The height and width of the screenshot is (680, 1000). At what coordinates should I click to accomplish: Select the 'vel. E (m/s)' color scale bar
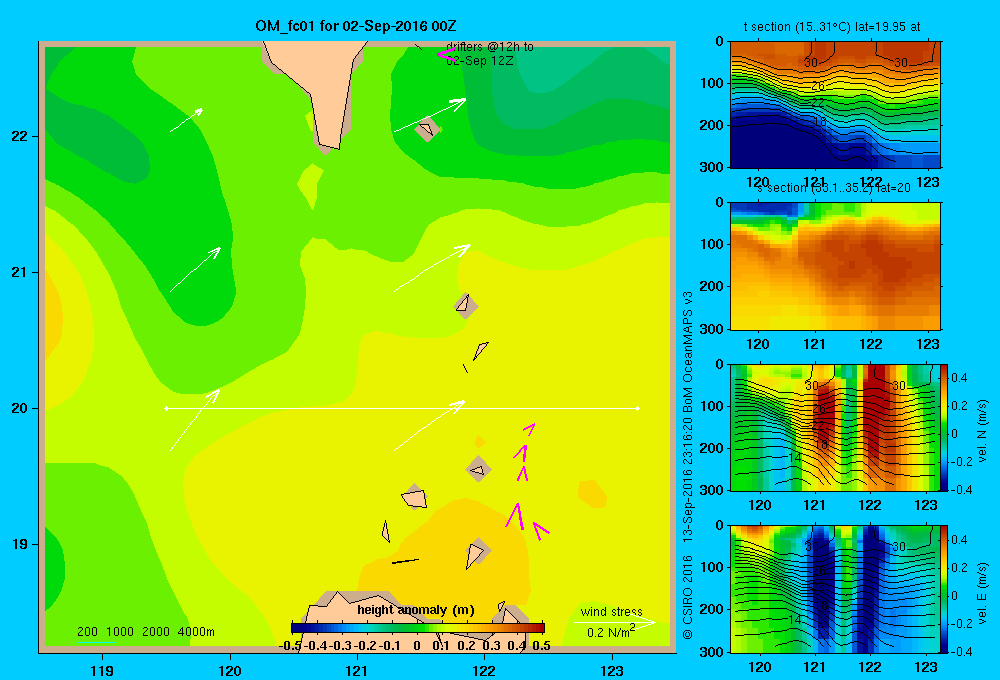coord(944,589)
